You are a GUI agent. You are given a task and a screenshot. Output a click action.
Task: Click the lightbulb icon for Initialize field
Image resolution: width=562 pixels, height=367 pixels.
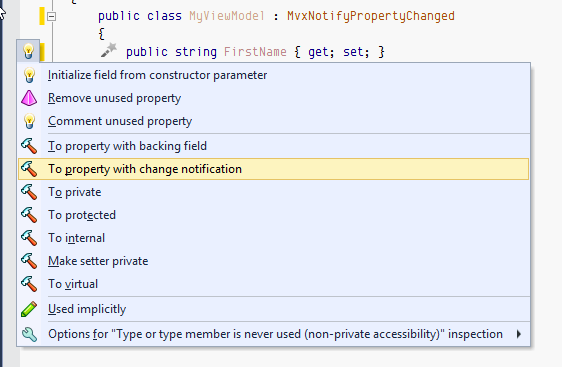coord(29,75)
